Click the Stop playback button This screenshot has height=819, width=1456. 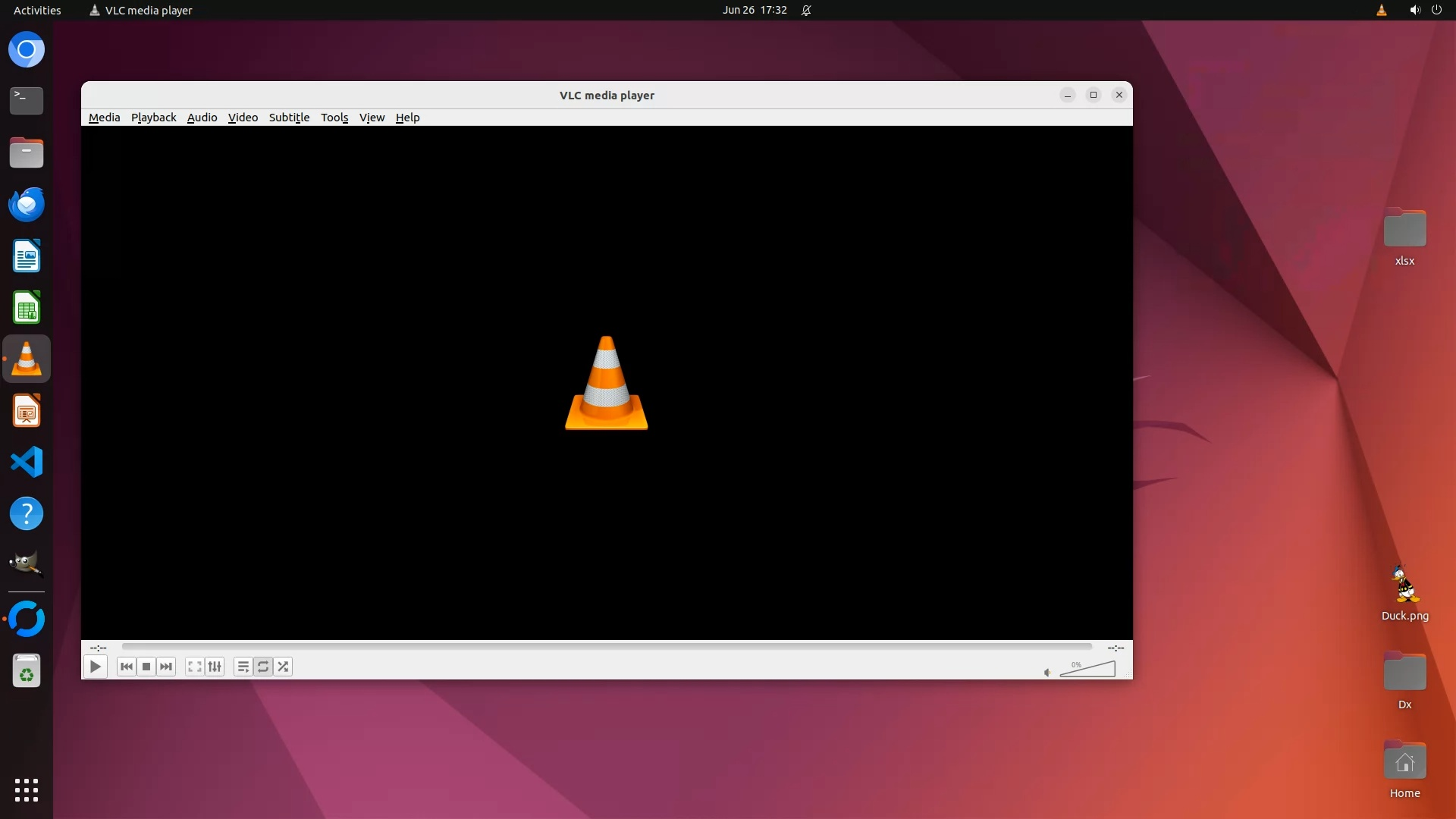pyautogui.click(x=146, y=667)
